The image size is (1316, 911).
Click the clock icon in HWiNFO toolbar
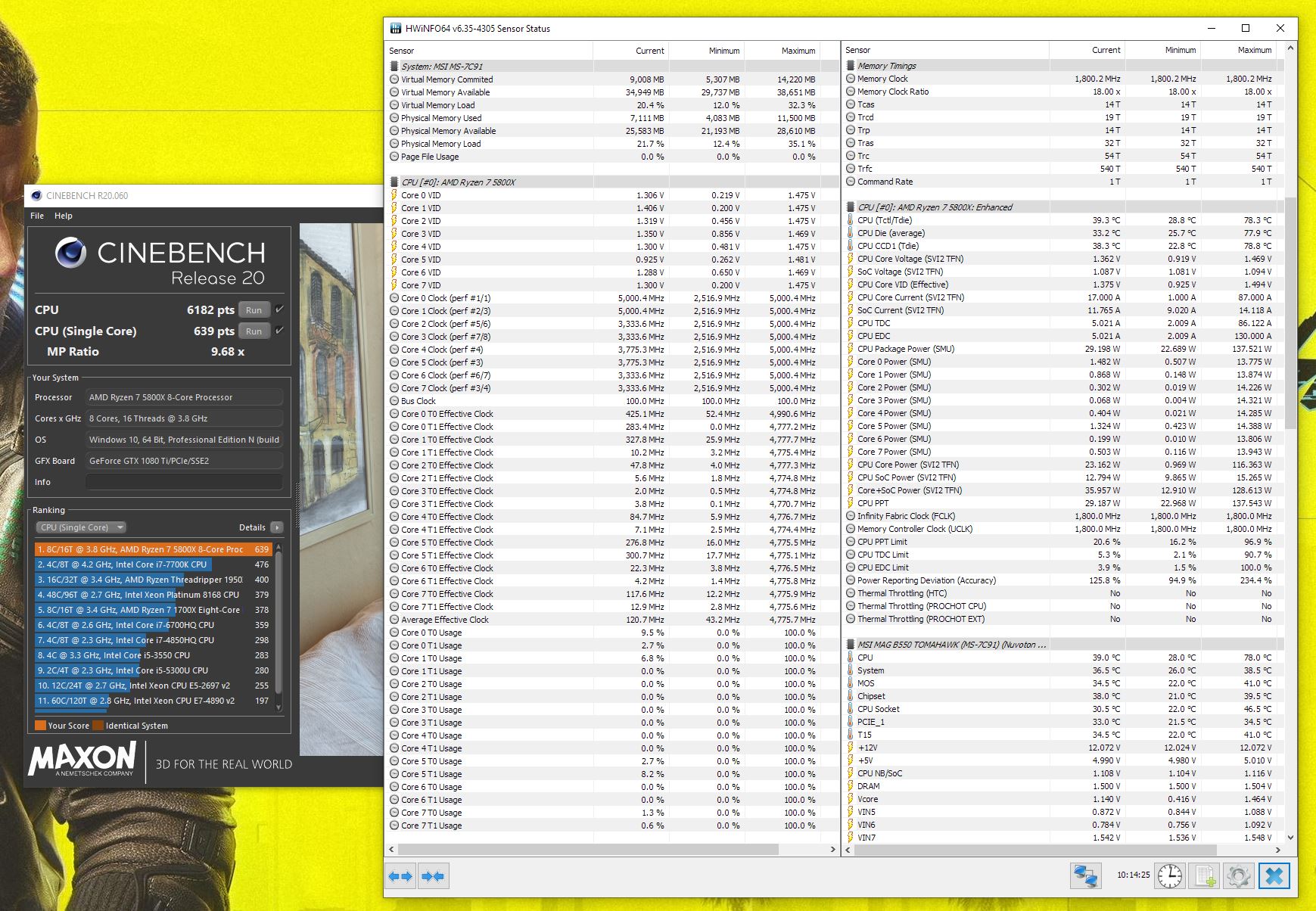point(1170,876)
